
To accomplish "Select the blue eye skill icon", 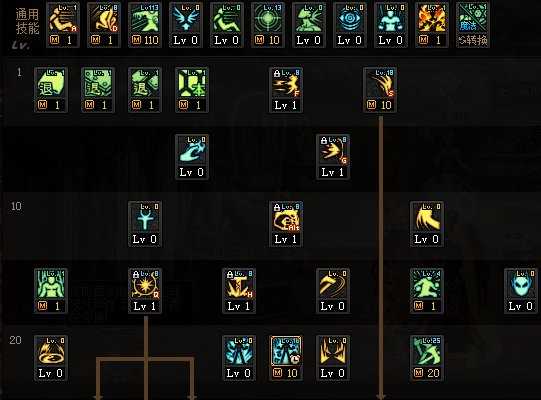I will point(350,18).
